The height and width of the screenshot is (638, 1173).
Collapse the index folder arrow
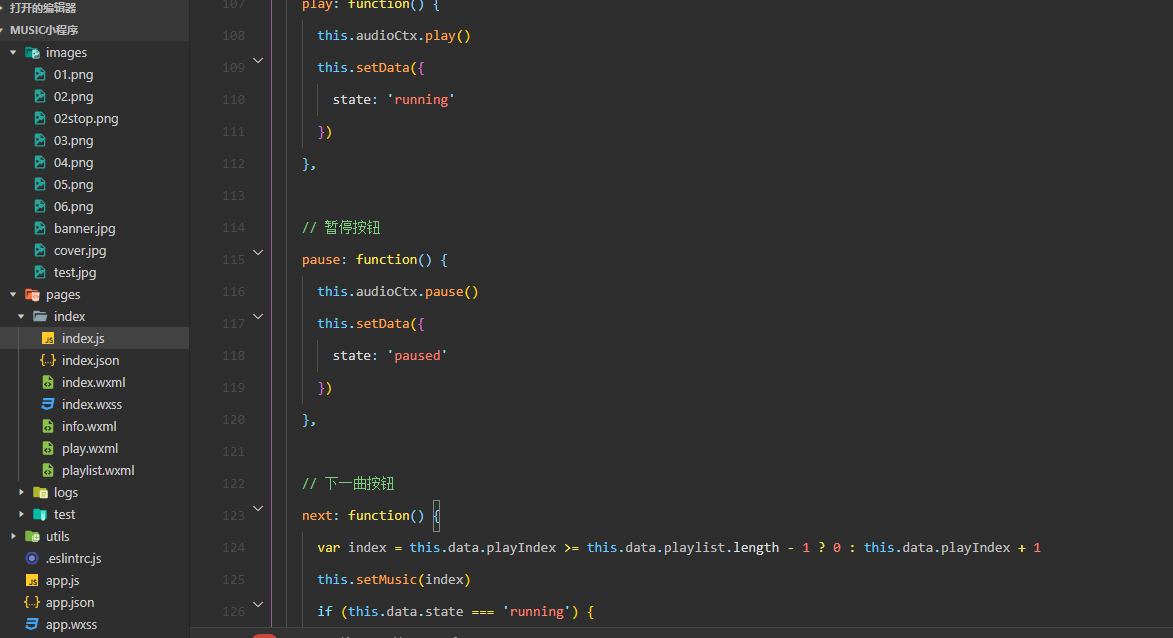click(x=21, y=316)
